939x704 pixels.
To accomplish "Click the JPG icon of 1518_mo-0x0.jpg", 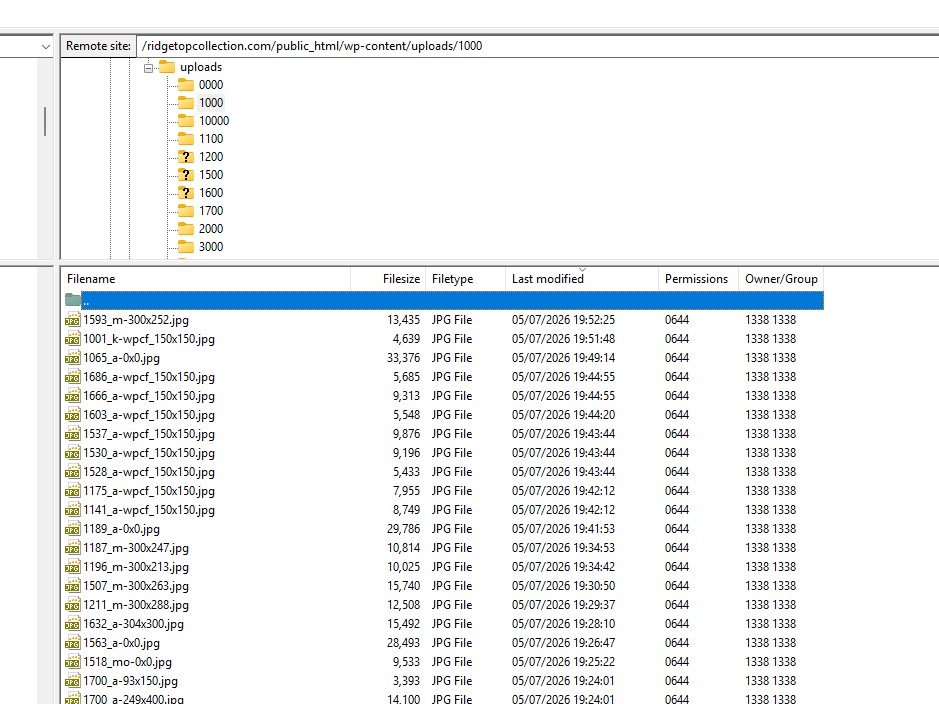I will click(x=72, y=662).
